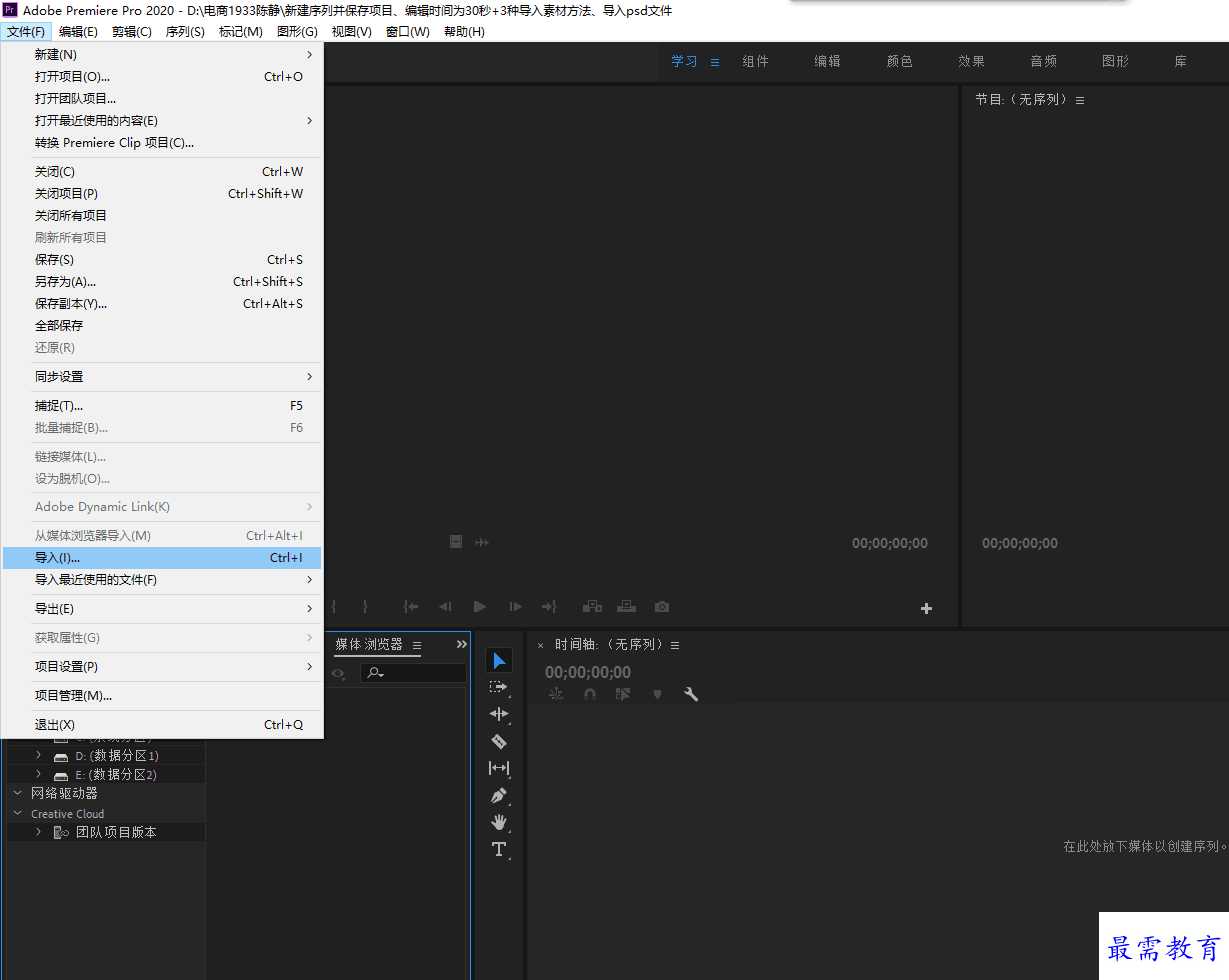This screenshot has width=1229, height=980.
Task: Toggle insert sequences as nests icon
Action: [x=556, y=694]
